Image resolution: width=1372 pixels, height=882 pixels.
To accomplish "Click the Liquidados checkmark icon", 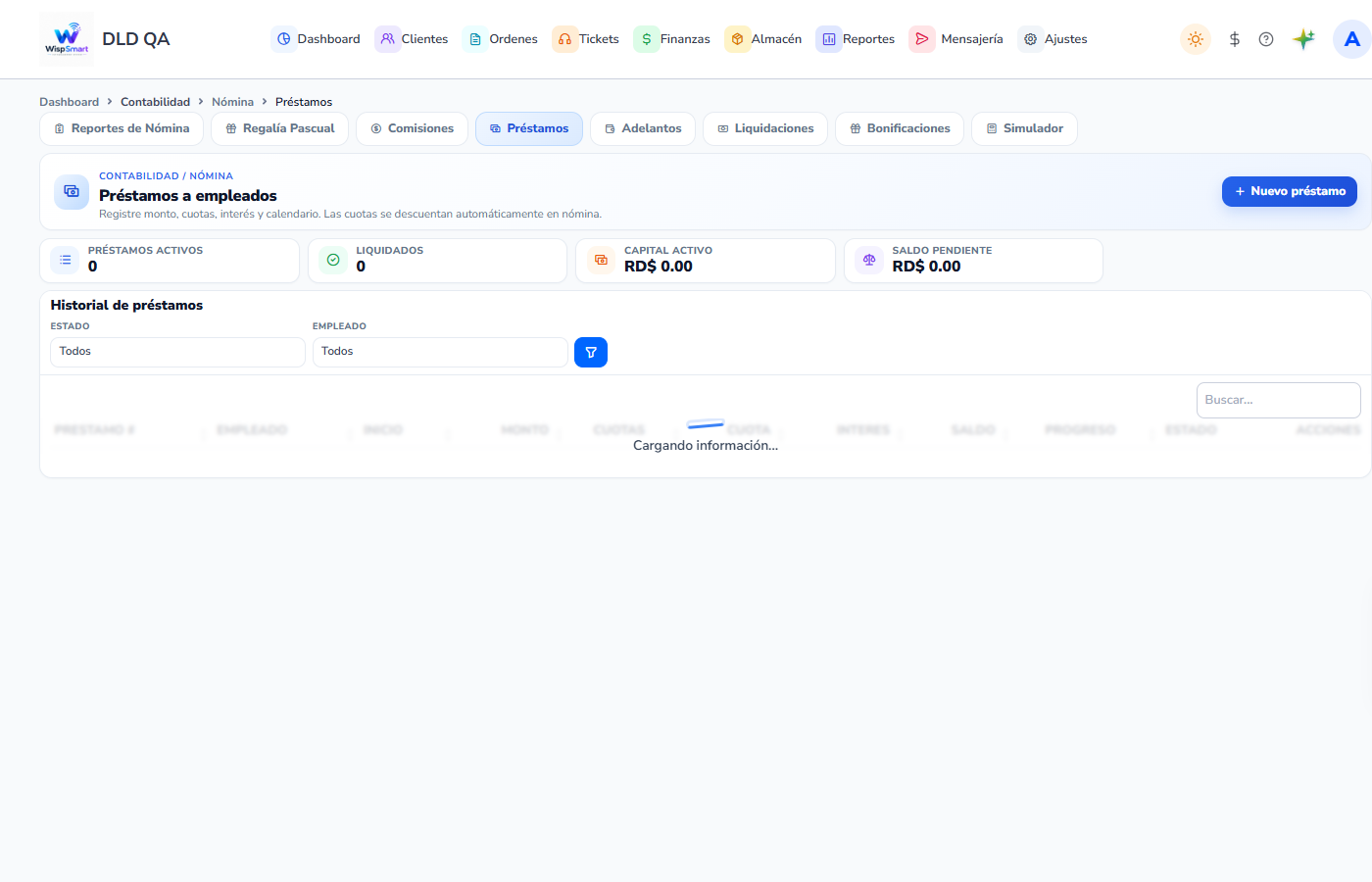I will coord(333,260).
